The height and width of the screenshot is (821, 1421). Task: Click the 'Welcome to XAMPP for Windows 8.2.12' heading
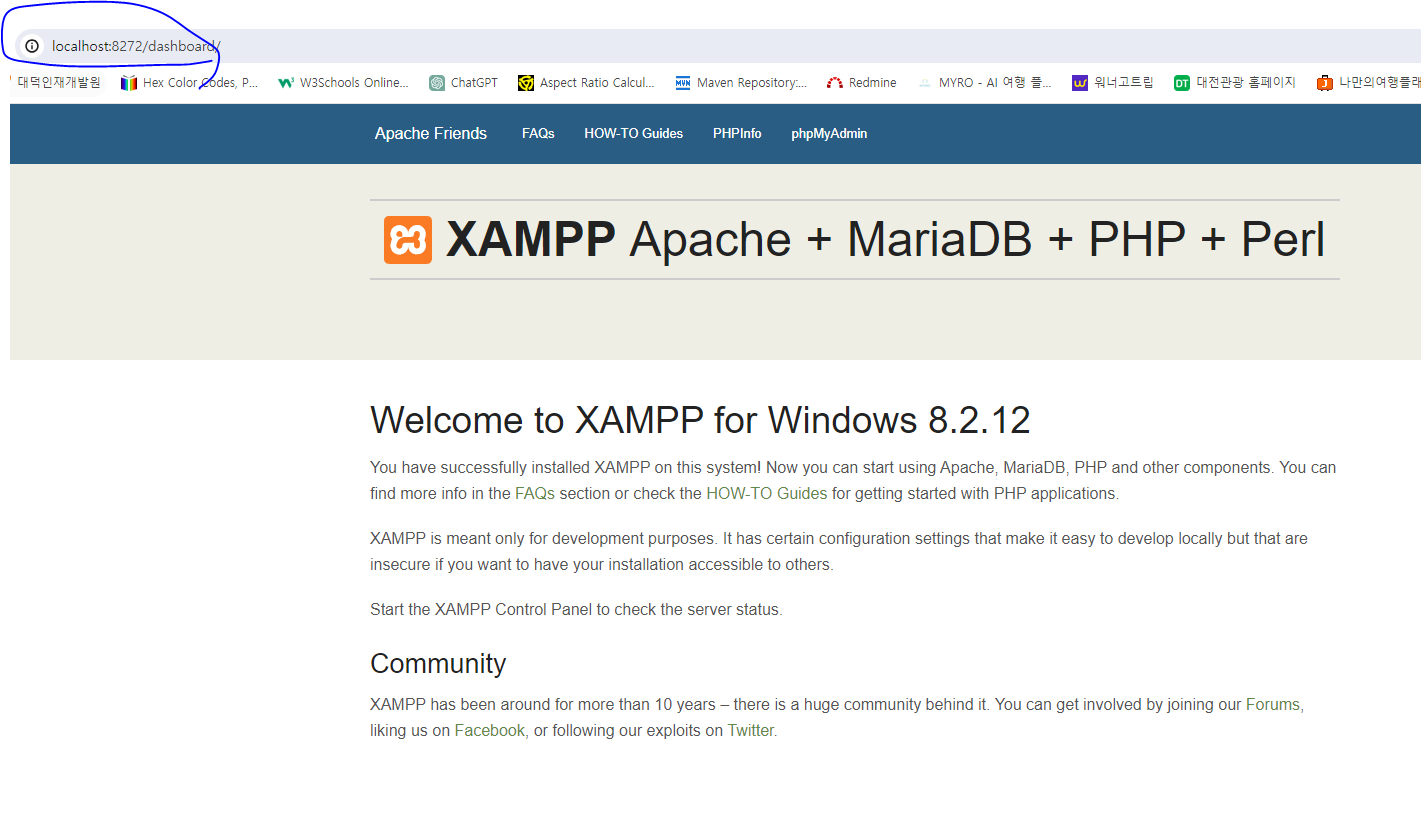(700, 421)
